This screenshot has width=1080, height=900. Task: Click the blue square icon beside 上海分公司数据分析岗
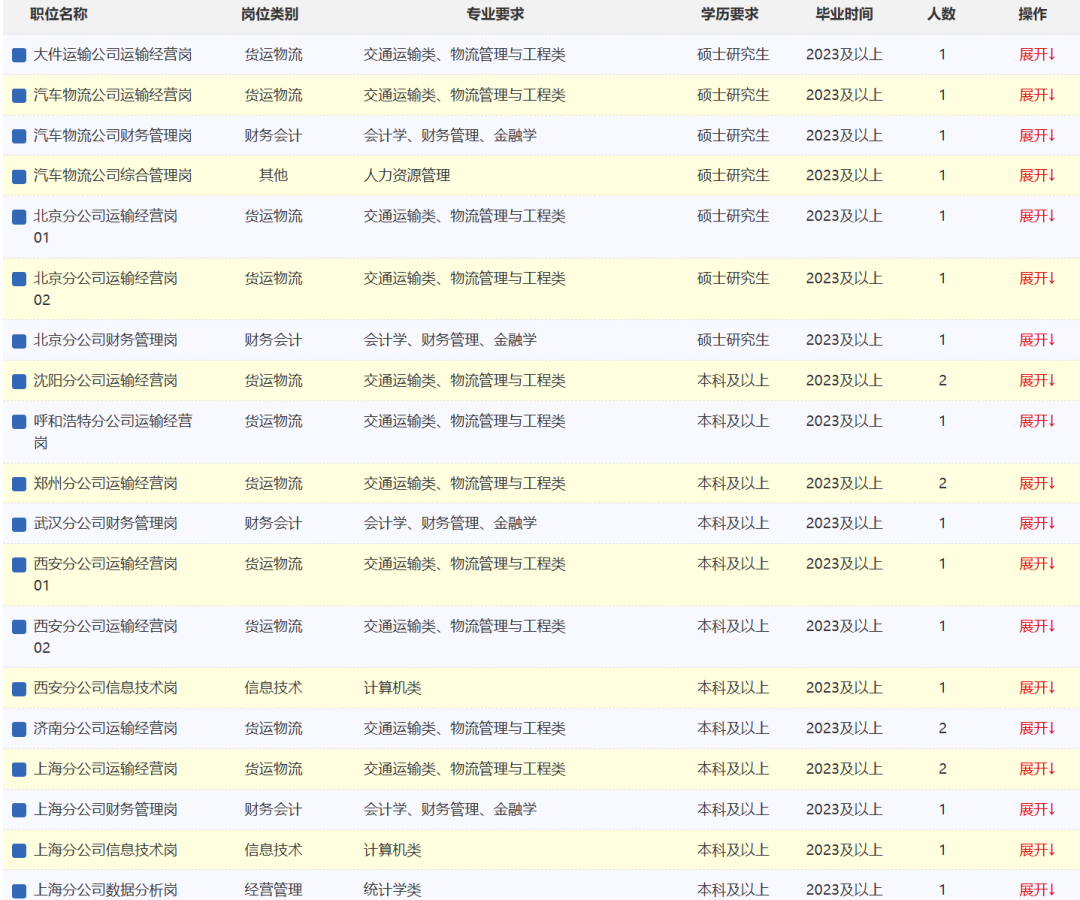pyautogui.click(x=19, y=890)
